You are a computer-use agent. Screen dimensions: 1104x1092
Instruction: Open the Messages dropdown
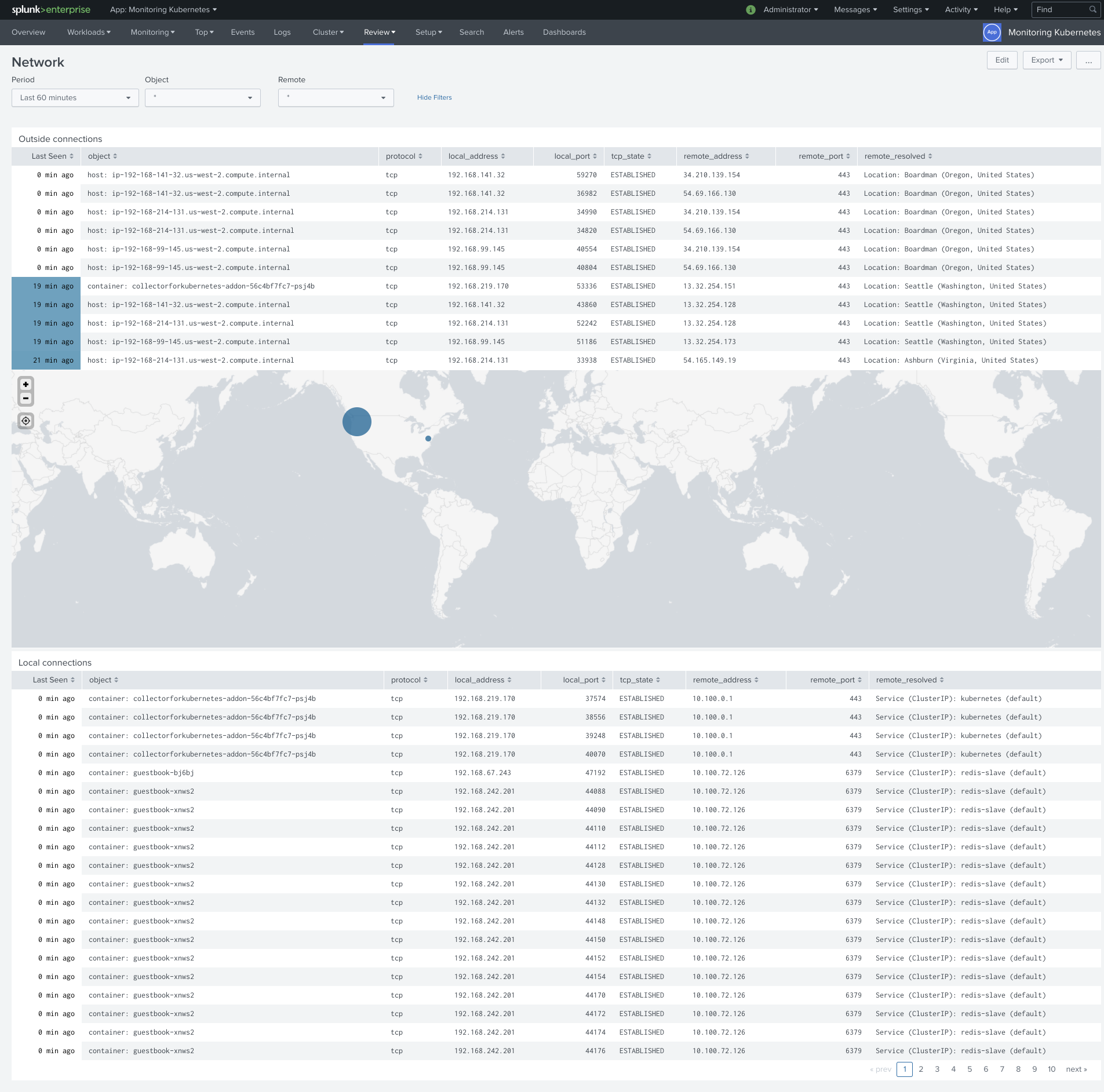pyautogui.click(x=855, y=10)
